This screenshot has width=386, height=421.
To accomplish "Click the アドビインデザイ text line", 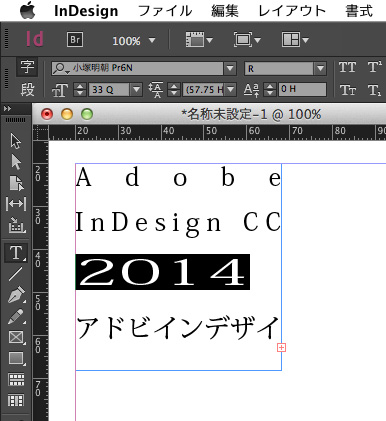I will [x=178, y=327].
